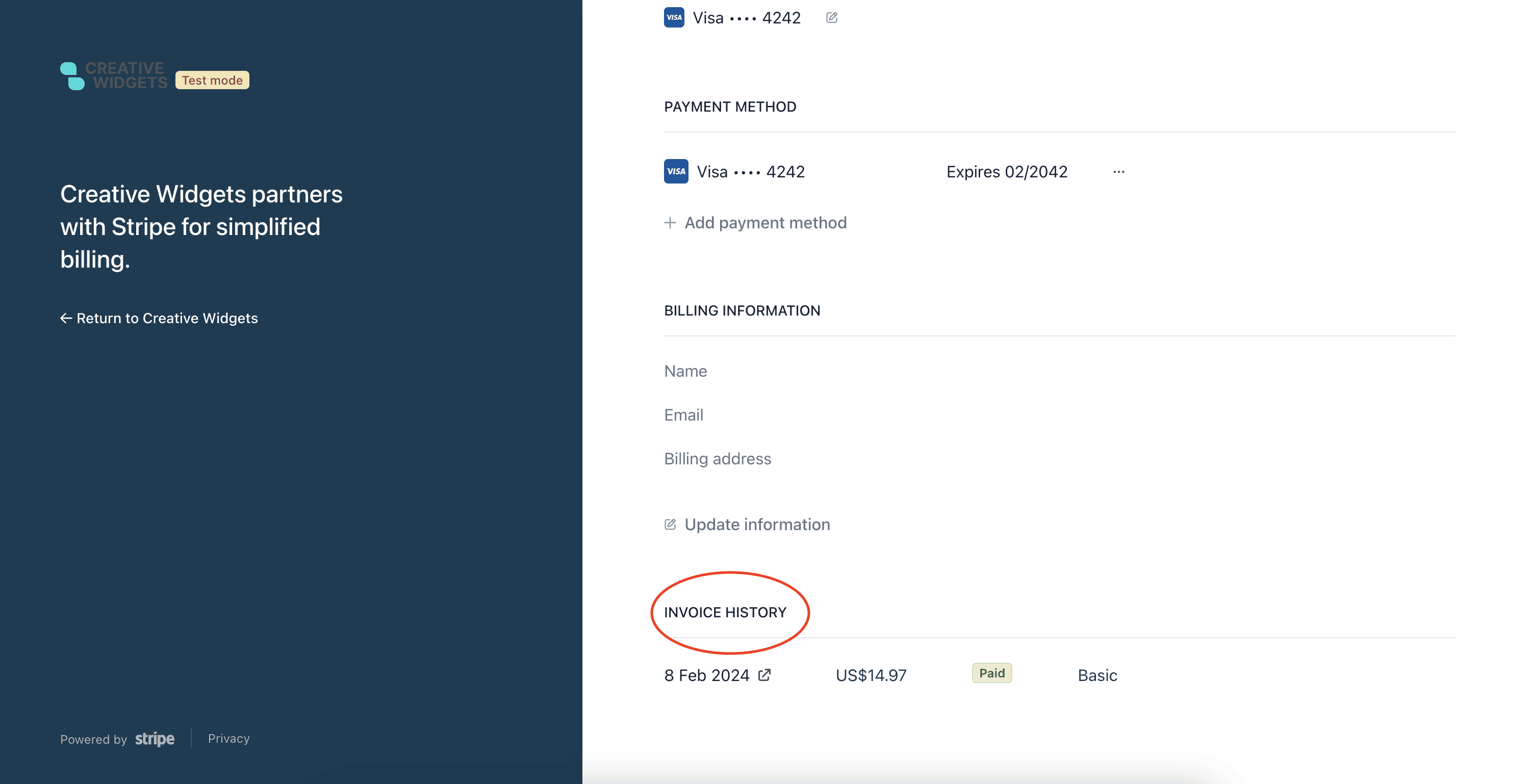Viewport: 1530px width, 784px height.
Task: Click Update information link
Action: coord(747,524)
